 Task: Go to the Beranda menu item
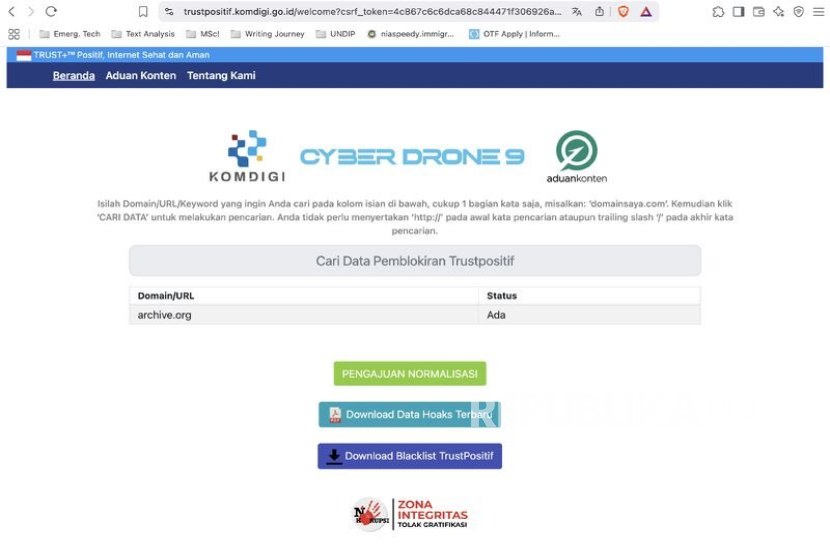tap(74, 76)
